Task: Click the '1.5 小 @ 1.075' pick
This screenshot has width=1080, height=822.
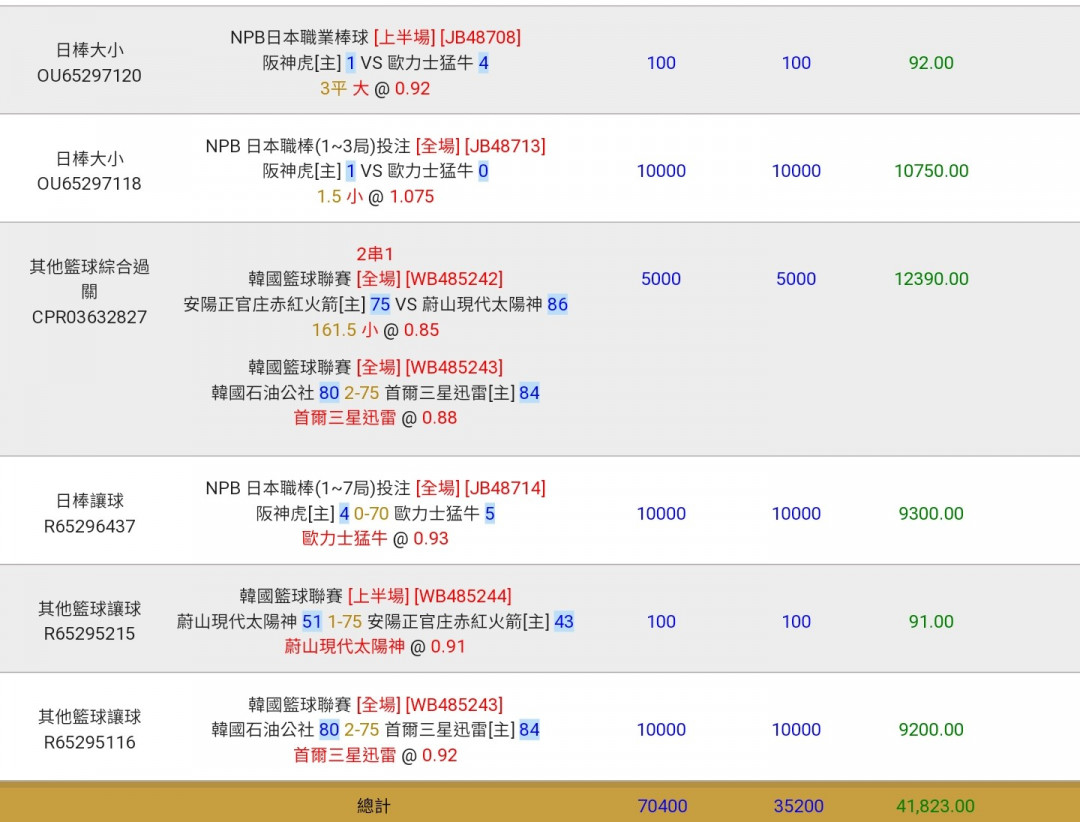Action: 375,197
